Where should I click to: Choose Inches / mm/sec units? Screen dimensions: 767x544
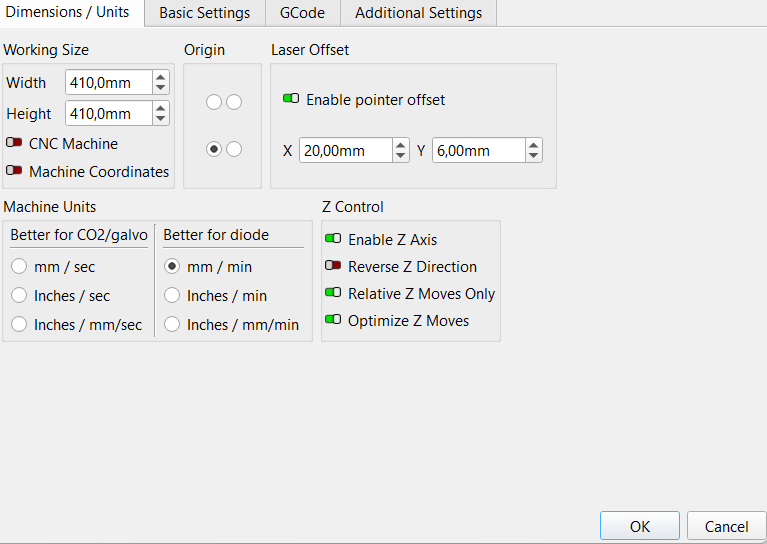click(19, 324)
